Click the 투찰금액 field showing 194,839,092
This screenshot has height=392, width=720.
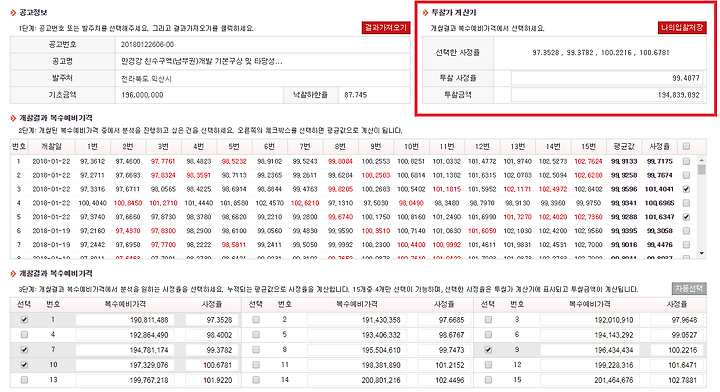(x=607, y=95)
